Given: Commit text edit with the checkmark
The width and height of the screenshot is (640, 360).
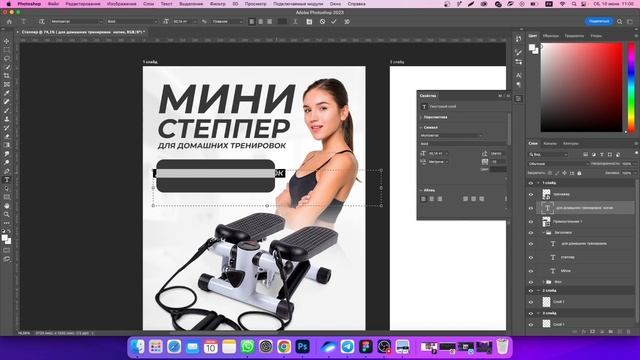Looking at the screenshot, I should tap(334, 22).
